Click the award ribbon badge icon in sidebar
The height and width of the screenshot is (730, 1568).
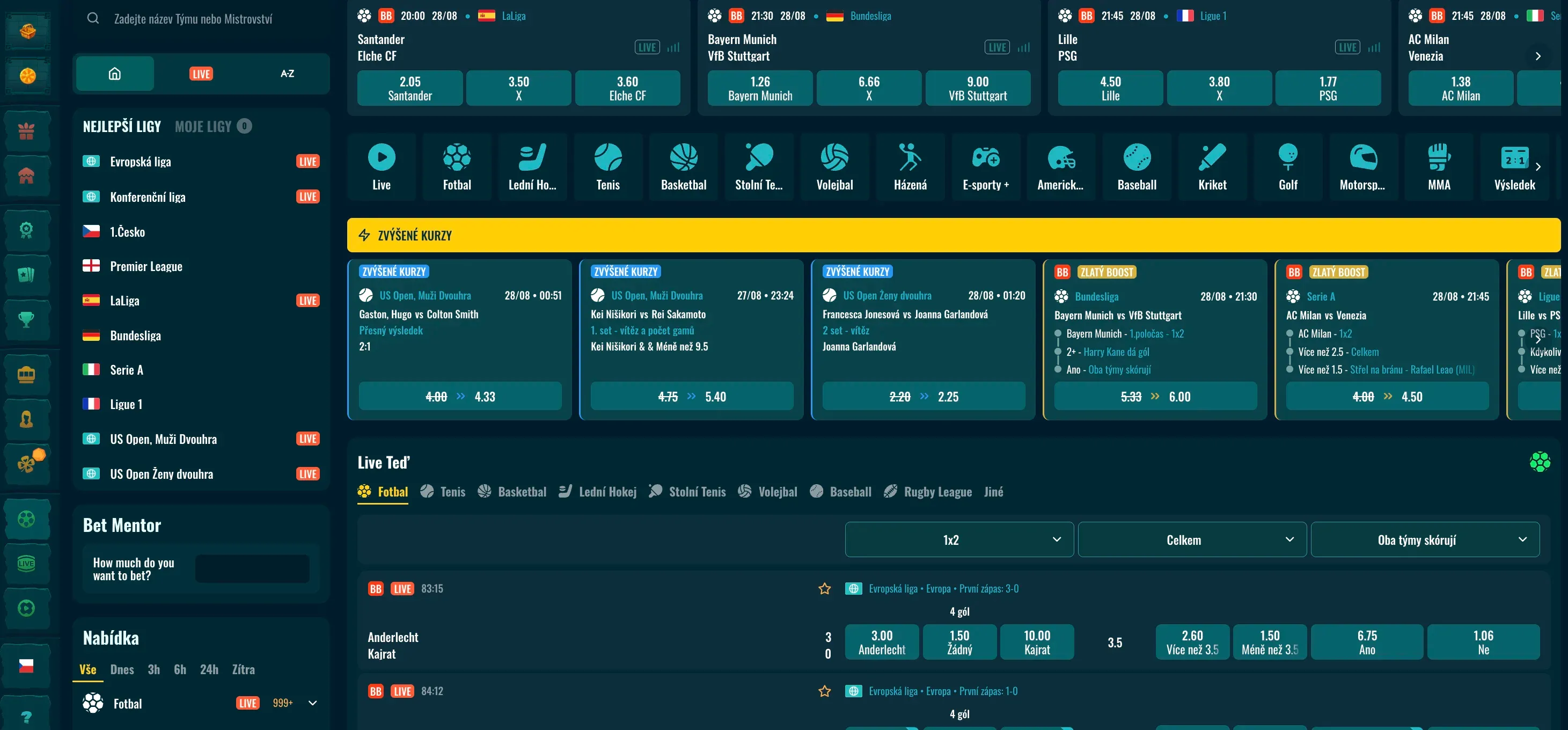pyautogui.click(x=26, y=230)
